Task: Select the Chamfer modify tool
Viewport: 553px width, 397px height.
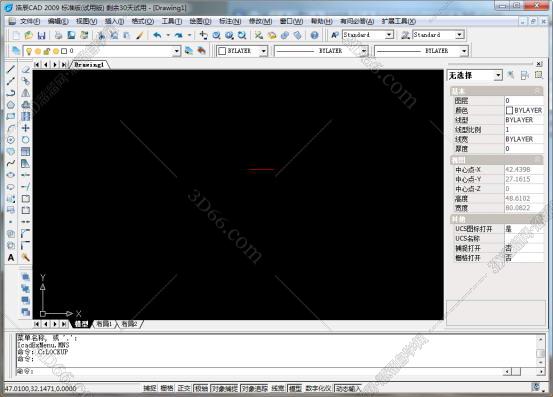Action: (x=25, y=233)
